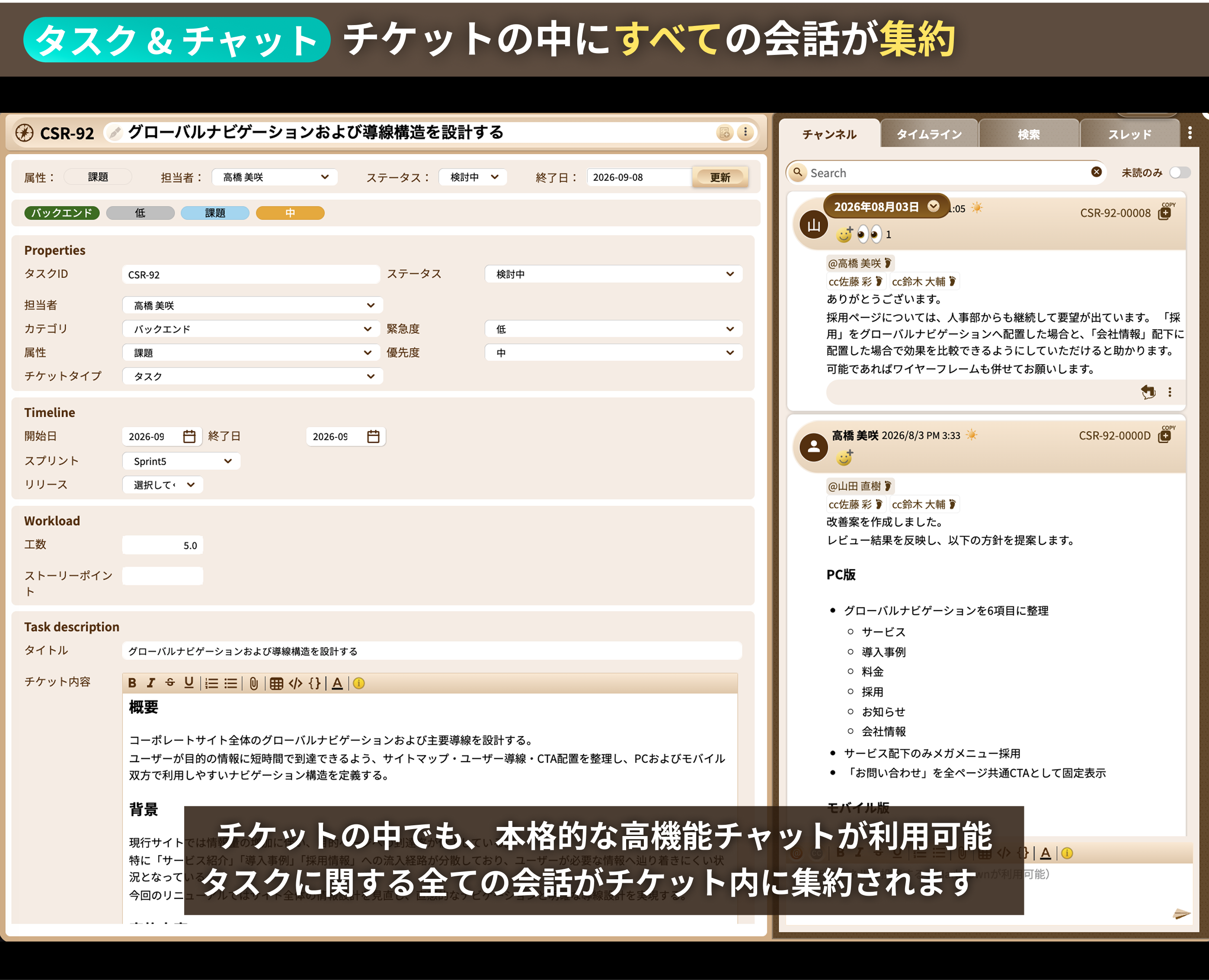
Task: Open the Timeline 終了日 calendar picker
Action: point(373,436)
